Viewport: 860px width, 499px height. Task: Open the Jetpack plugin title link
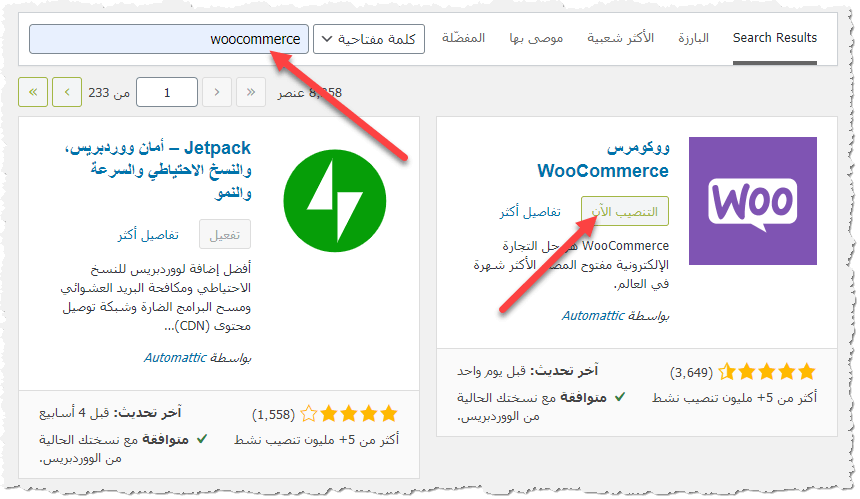coord(158,170)
